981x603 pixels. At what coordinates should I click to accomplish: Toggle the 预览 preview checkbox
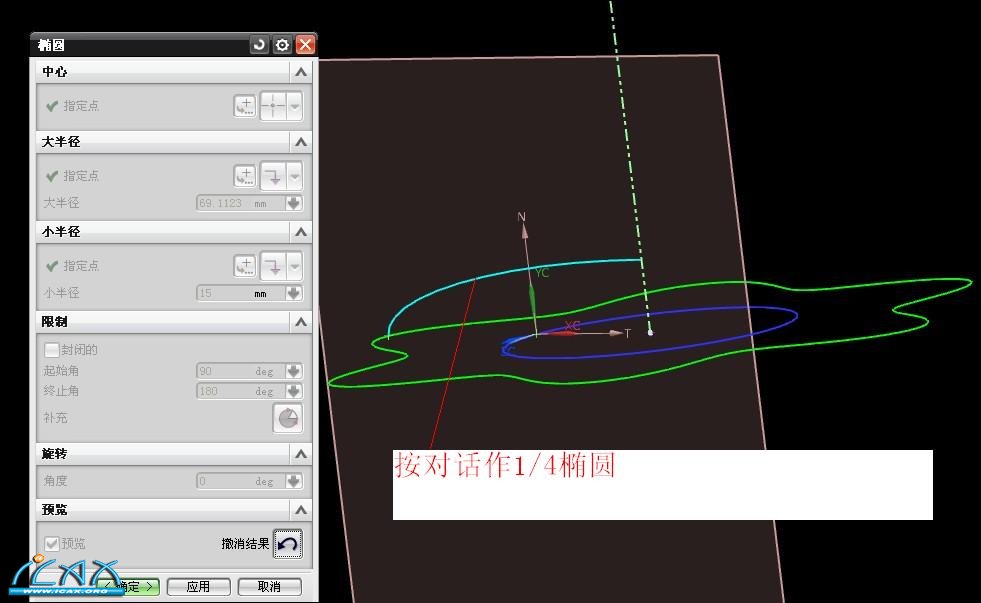click(52, 543)
